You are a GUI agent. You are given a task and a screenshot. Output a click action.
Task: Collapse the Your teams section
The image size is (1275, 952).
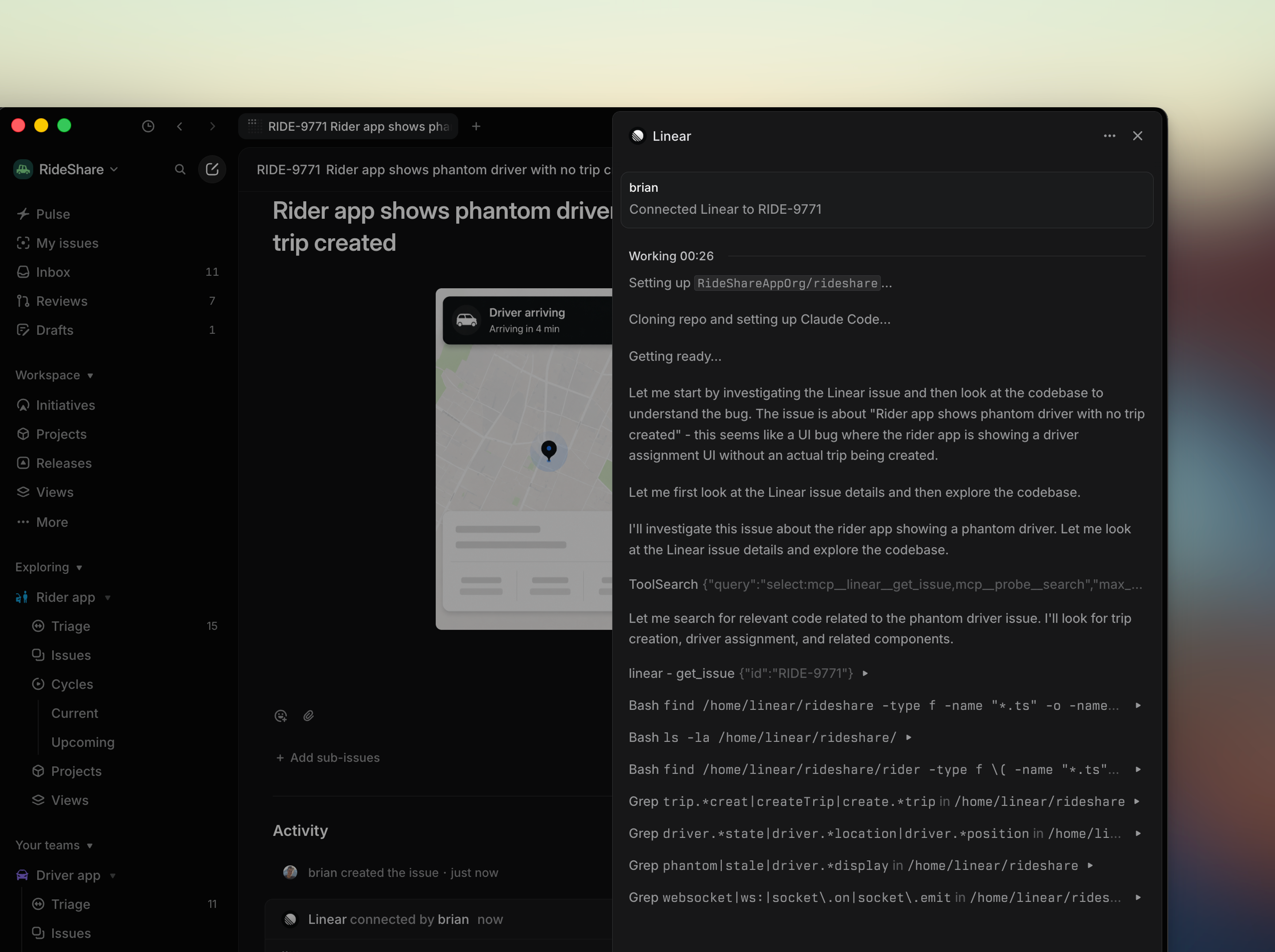tap(54, 845)
